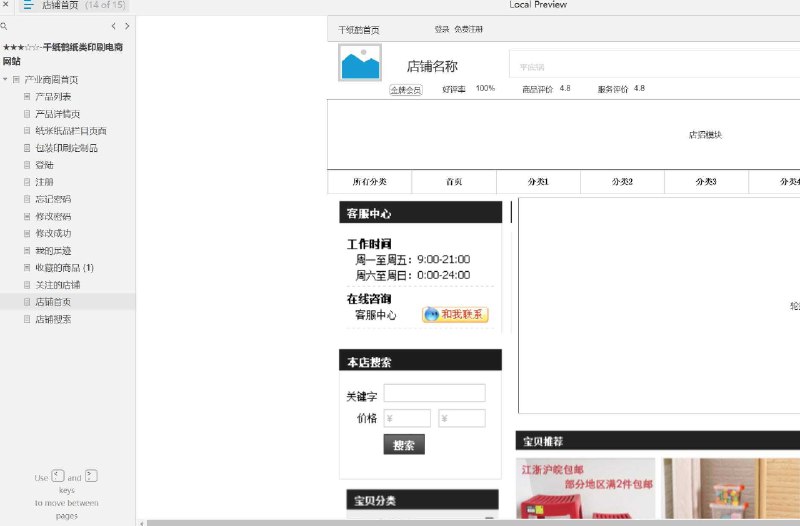Viewport: 800px width, 526px height.
Task: Open the 纸张纸品栏目页面 page
Action: coord(71,131)
